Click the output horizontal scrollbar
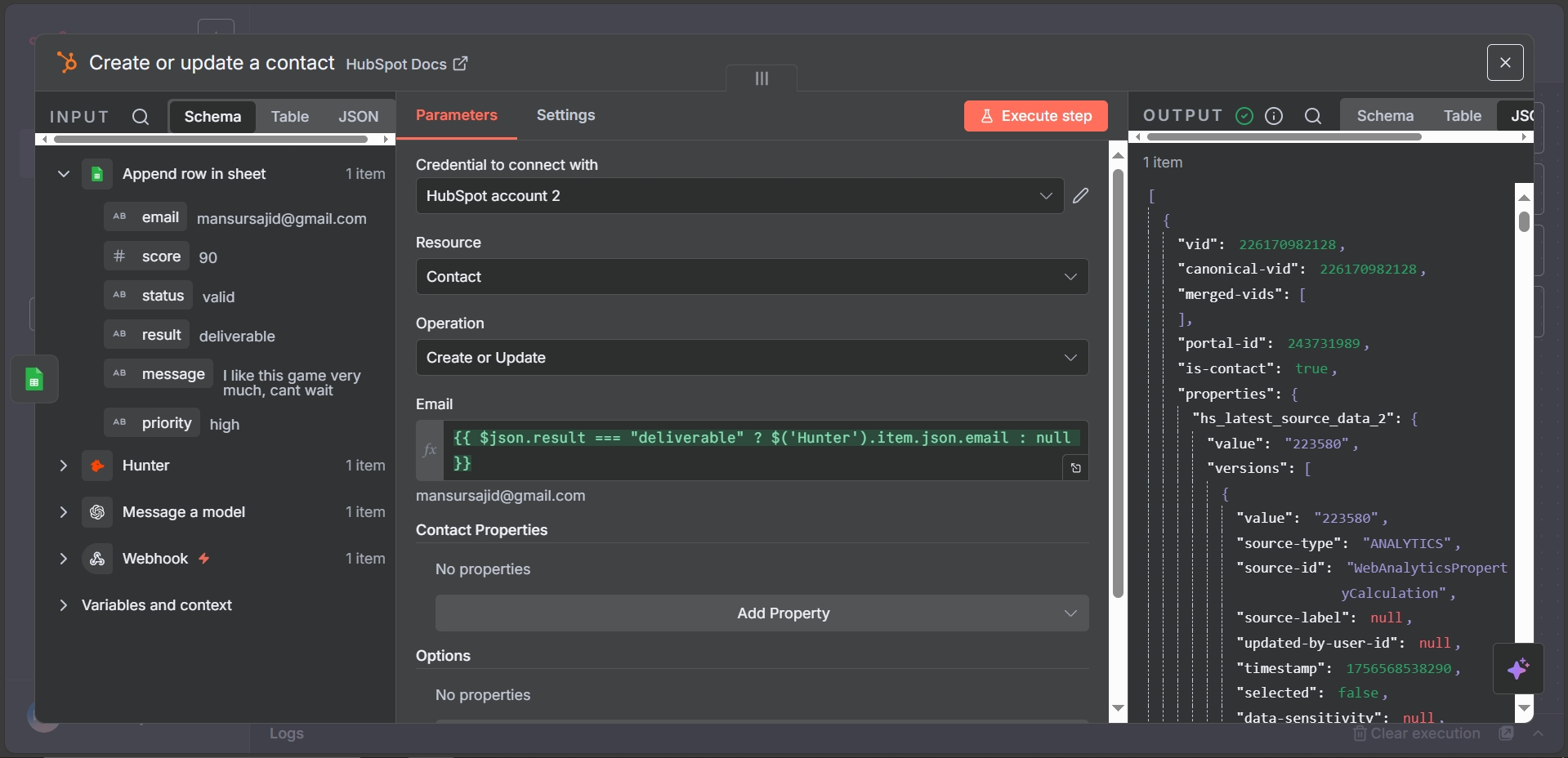The width and height of the screenshot is (1568, 758). 1283,137
